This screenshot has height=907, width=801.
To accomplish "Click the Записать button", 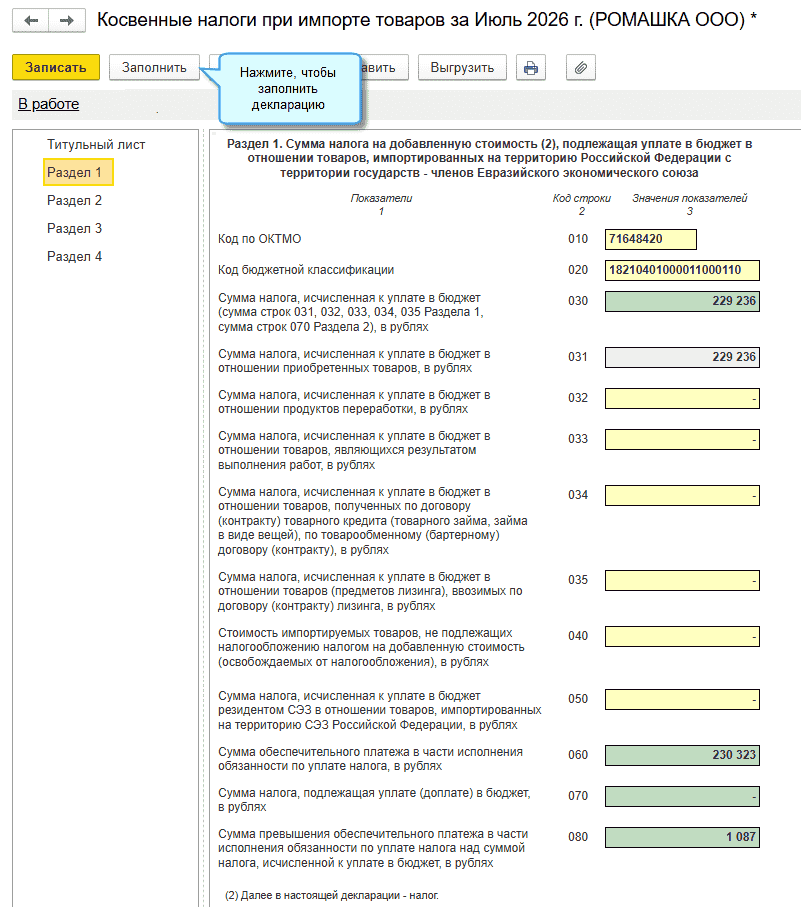I will (x=56, y=68).
